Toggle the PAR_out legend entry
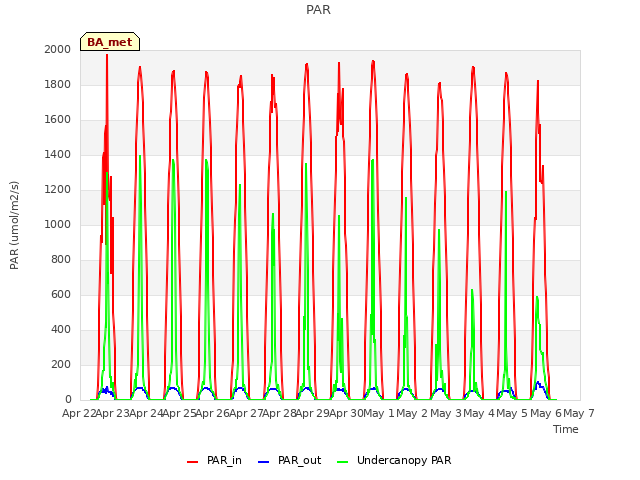The height and width of the screenshot is (480, 640). coord(290,460)
